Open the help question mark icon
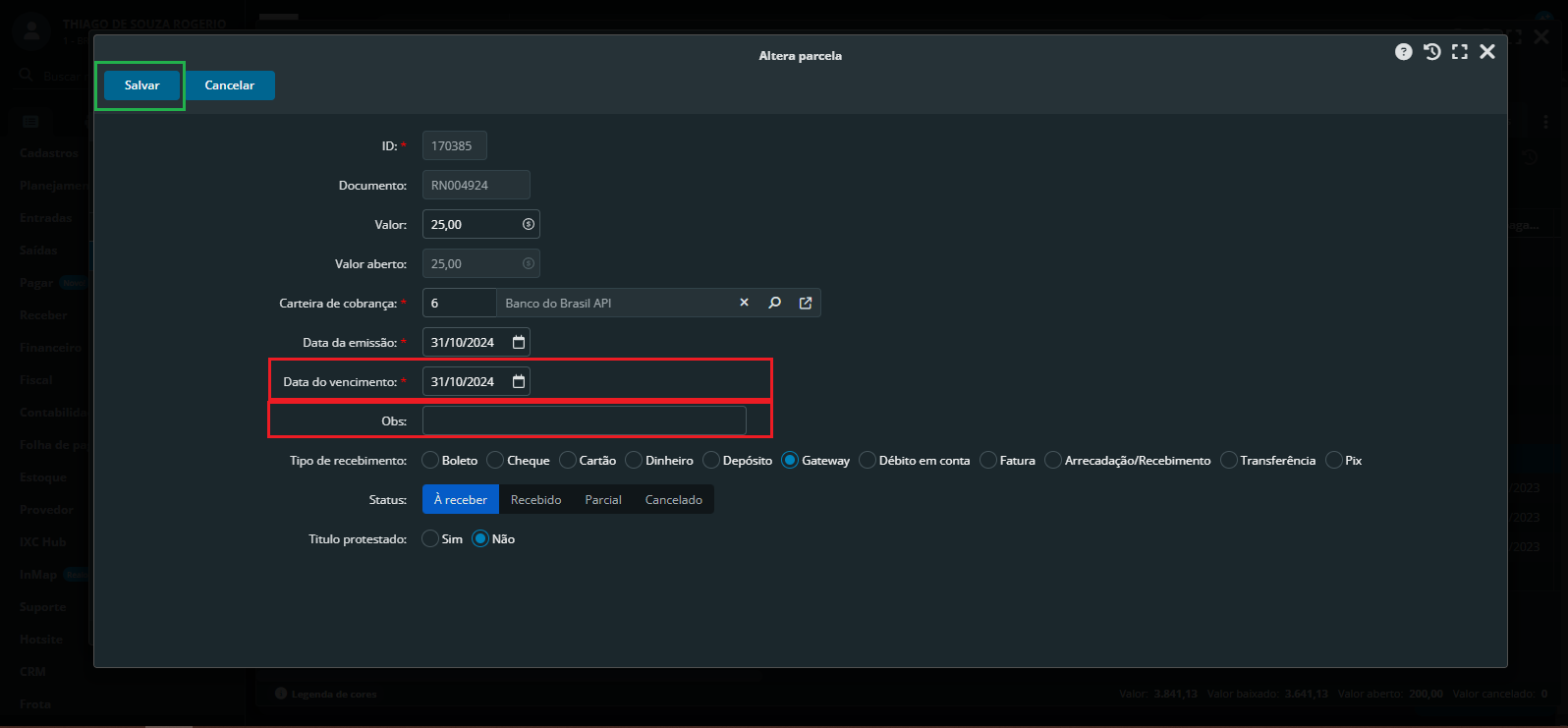This screenshot has height=728, width=1568. [x=1403, y=52]
